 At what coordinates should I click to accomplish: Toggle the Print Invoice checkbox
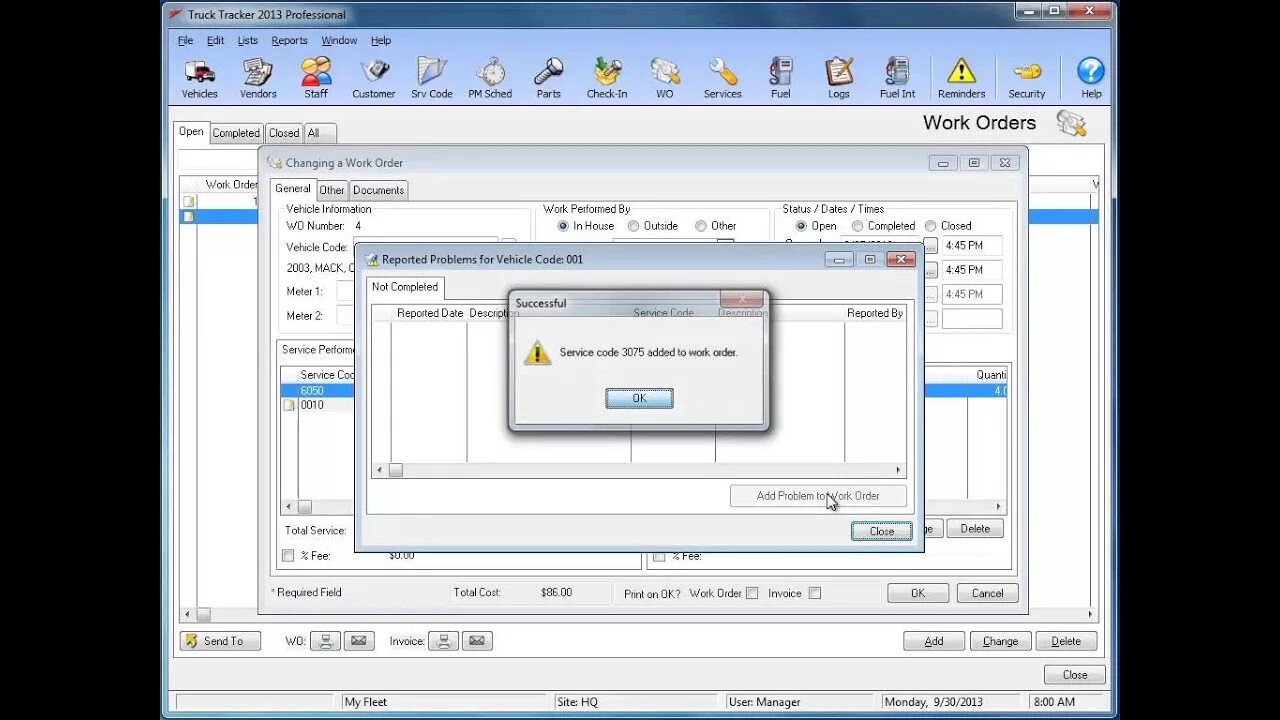coord(815,593)
